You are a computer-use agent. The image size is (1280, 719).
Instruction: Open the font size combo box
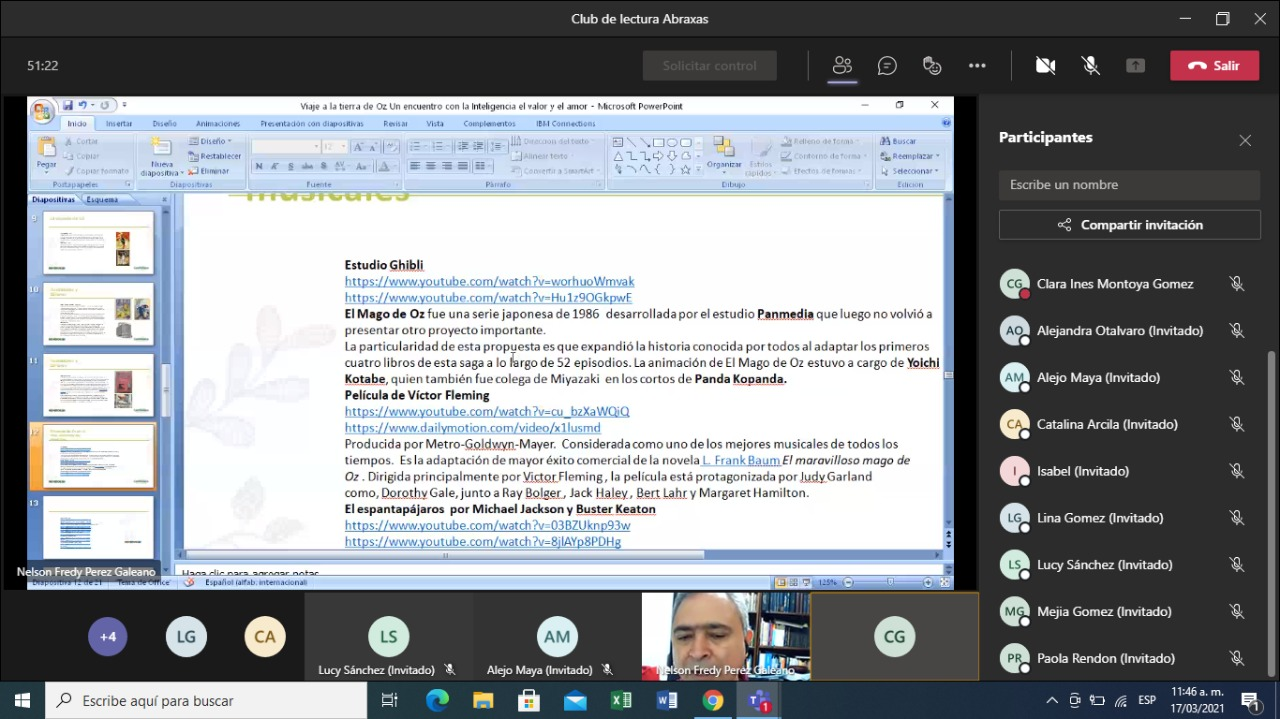tap(334, 147)
